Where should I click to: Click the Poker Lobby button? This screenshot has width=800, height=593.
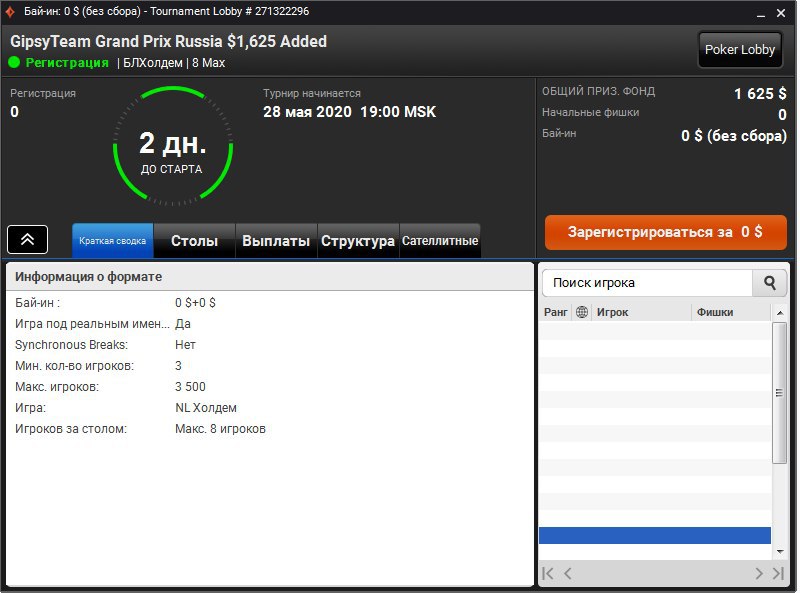(x=740, y=50)
